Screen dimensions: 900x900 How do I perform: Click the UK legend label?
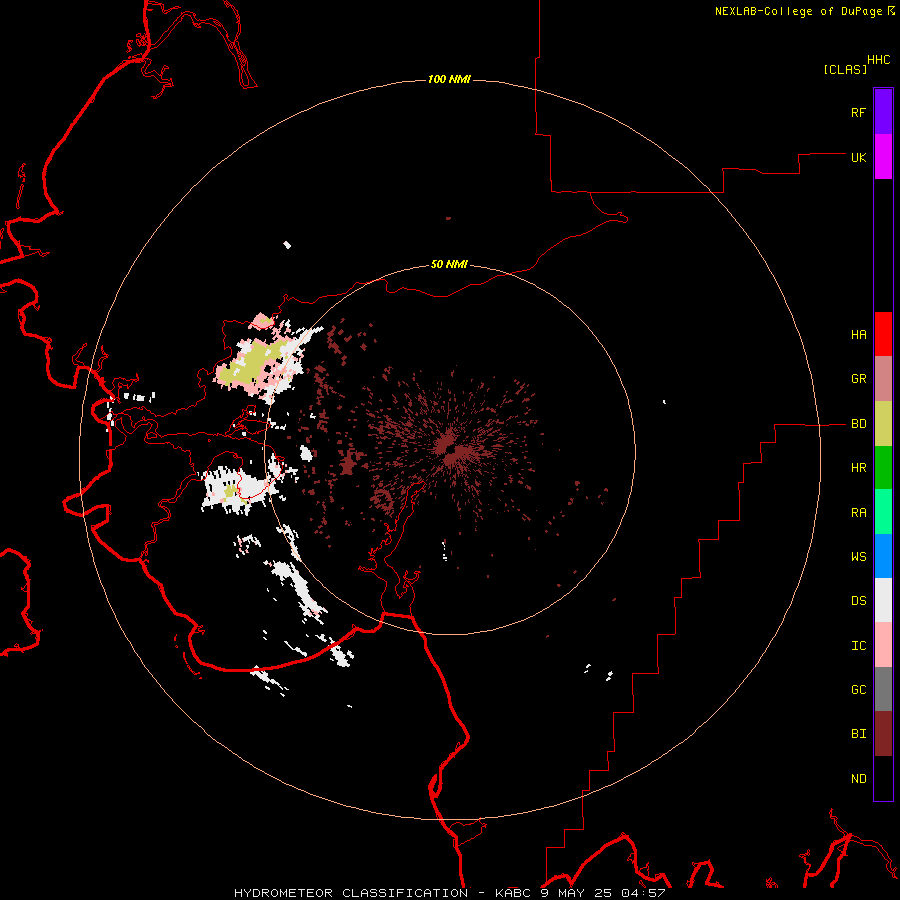click(858, 157)
